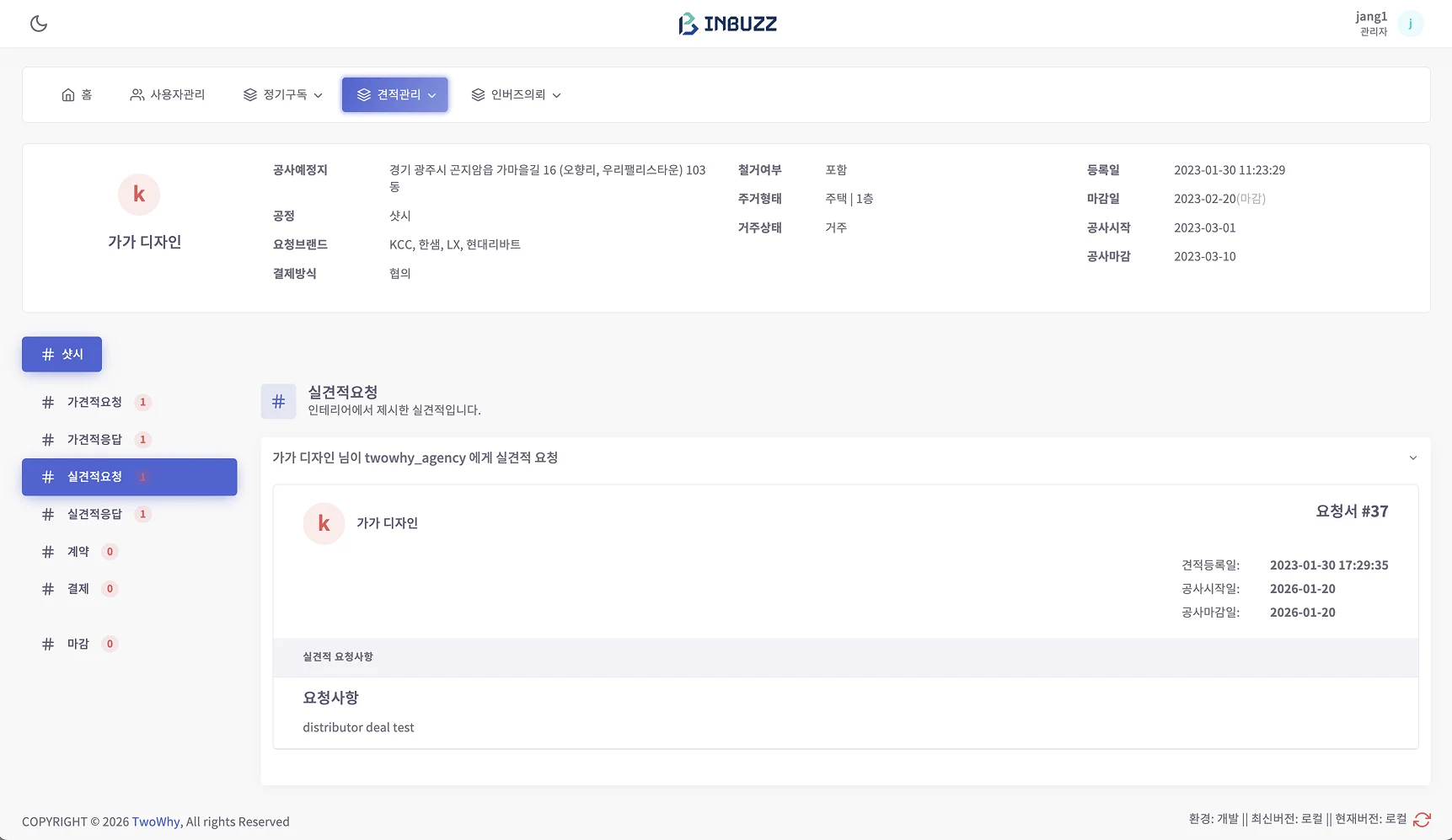Click 등록일 value 2023-01-30 11:23:29
Viewport: 1452px width, 840px height.
(x=1230, y=170)
